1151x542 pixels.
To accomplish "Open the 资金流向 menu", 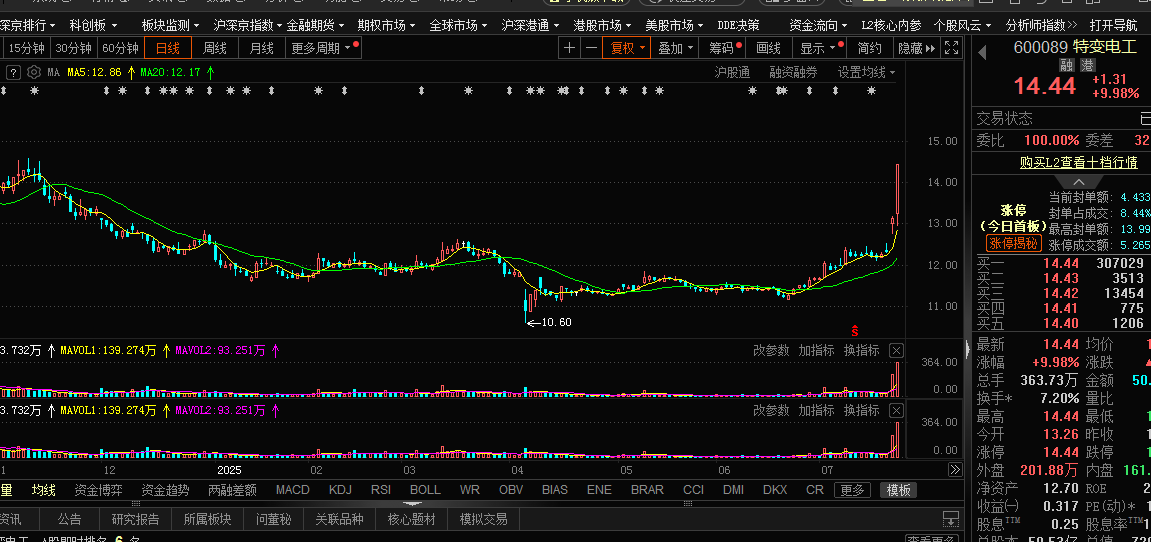I will pyautogui.click(x=818, y=25).
